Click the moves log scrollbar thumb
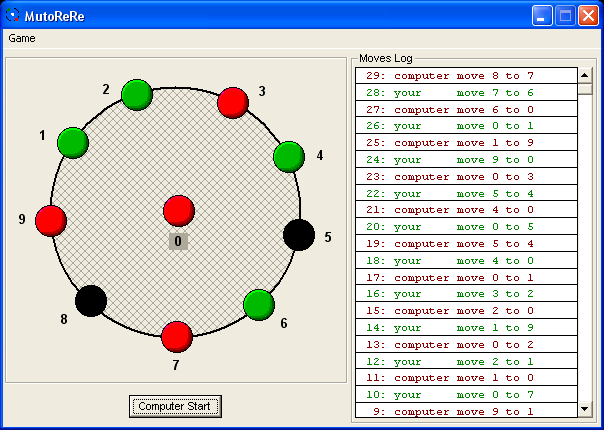Screen dimensions: 604x430 (585, 89)
